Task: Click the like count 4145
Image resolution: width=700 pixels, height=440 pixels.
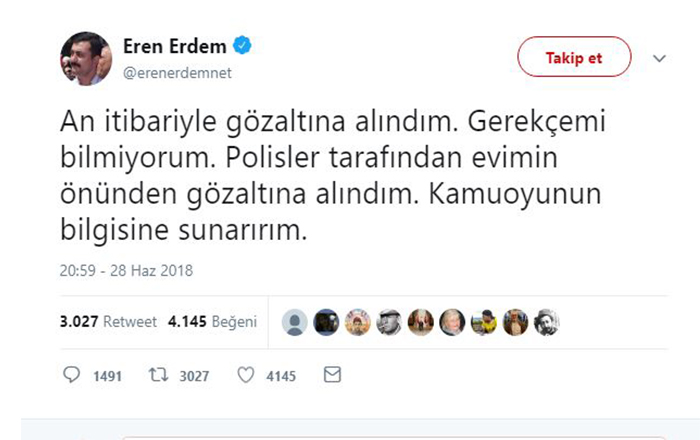Action: click(x=281, y=376)
